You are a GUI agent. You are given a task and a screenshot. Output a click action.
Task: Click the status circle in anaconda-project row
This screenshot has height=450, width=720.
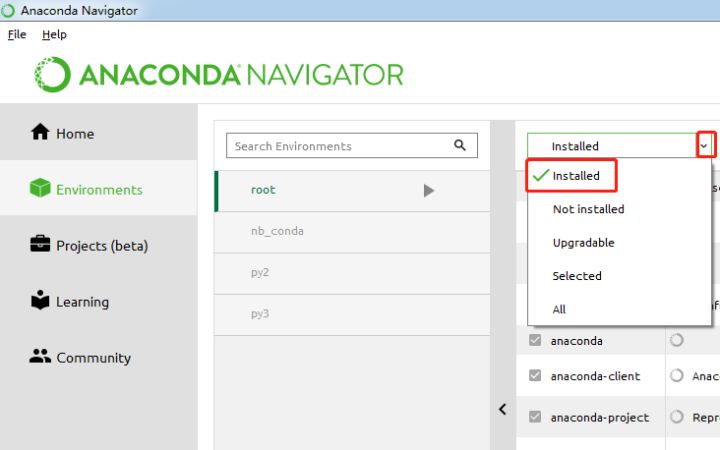click(x=676, y=416)
